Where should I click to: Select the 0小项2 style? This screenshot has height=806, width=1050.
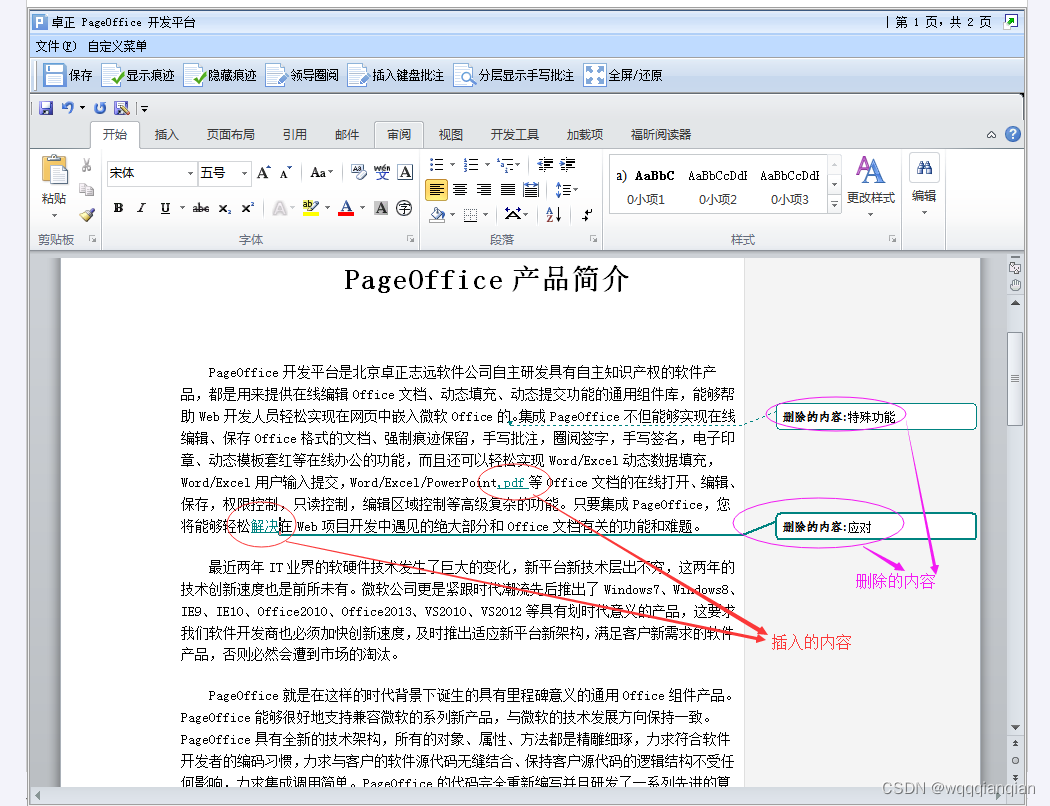(x=718, y=187)
